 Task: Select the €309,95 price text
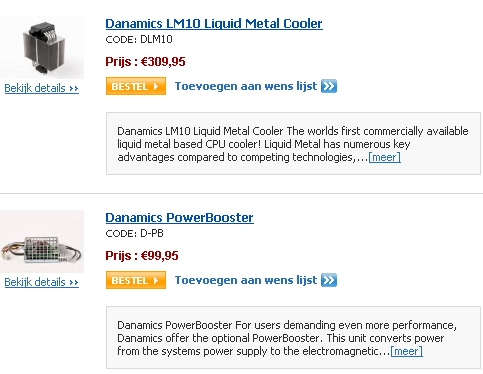tap(163, 62)
